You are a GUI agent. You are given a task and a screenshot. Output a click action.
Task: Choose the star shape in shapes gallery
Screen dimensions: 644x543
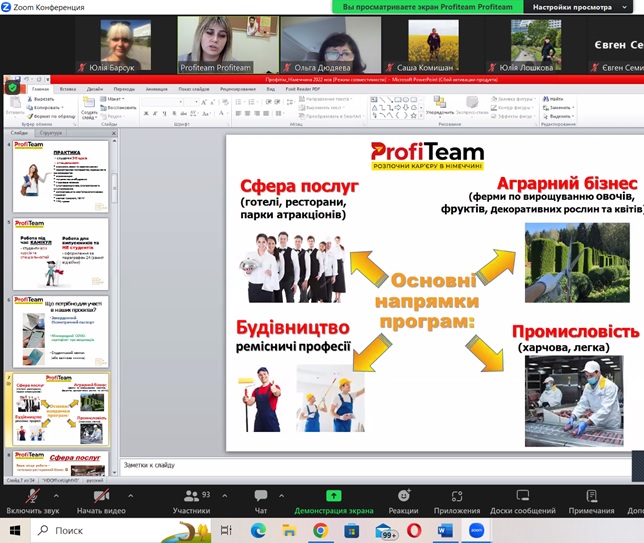[414, 115]
